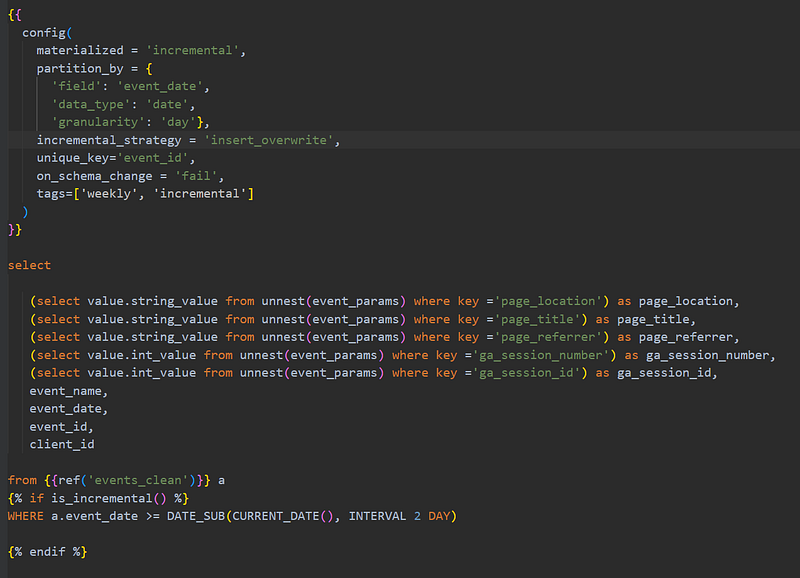Click the 'ga_session_id' key string
This screenshot has height=578, width=800.
(526, 373)
